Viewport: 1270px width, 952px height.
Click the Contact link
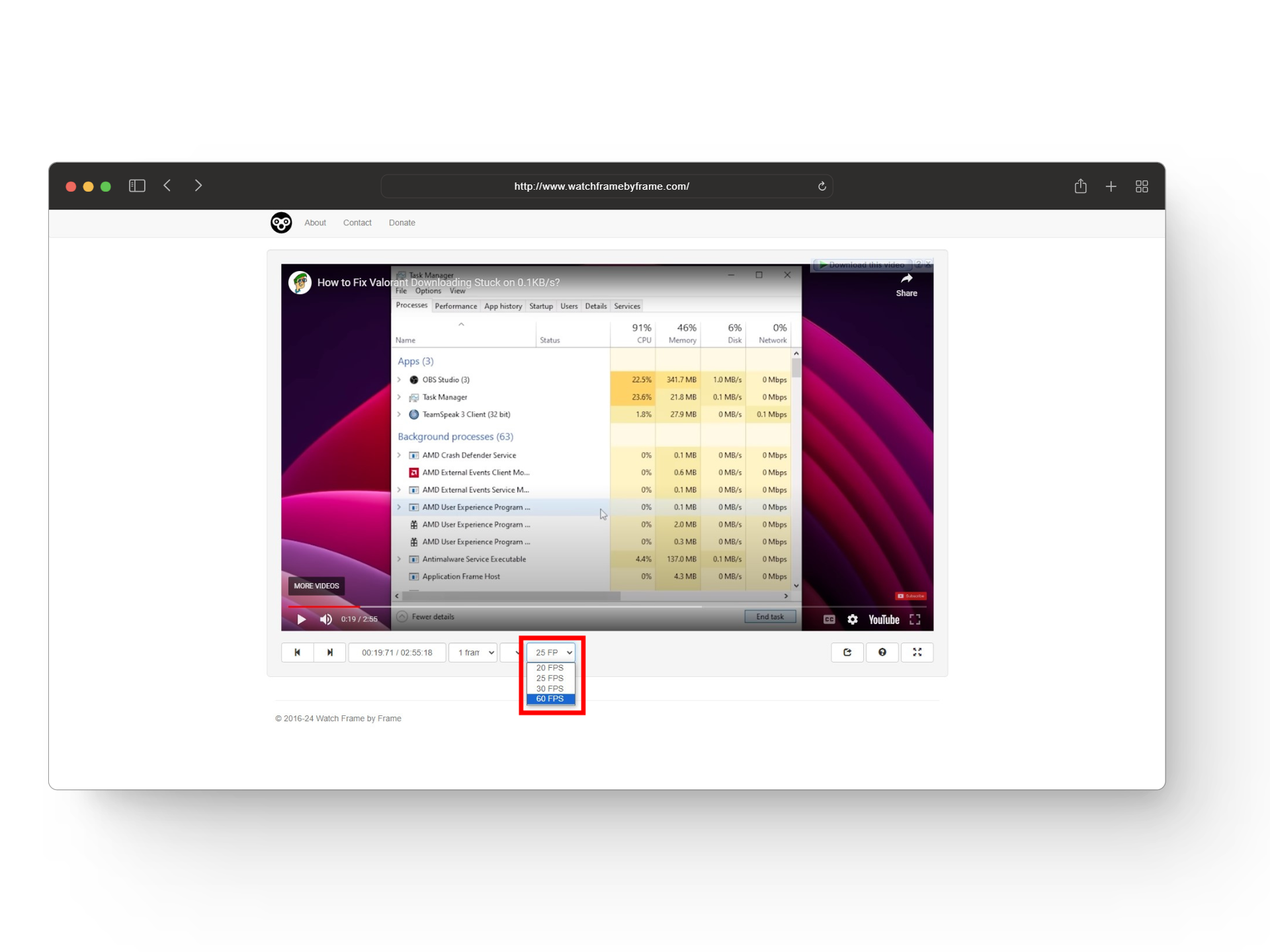click(357, 223)
